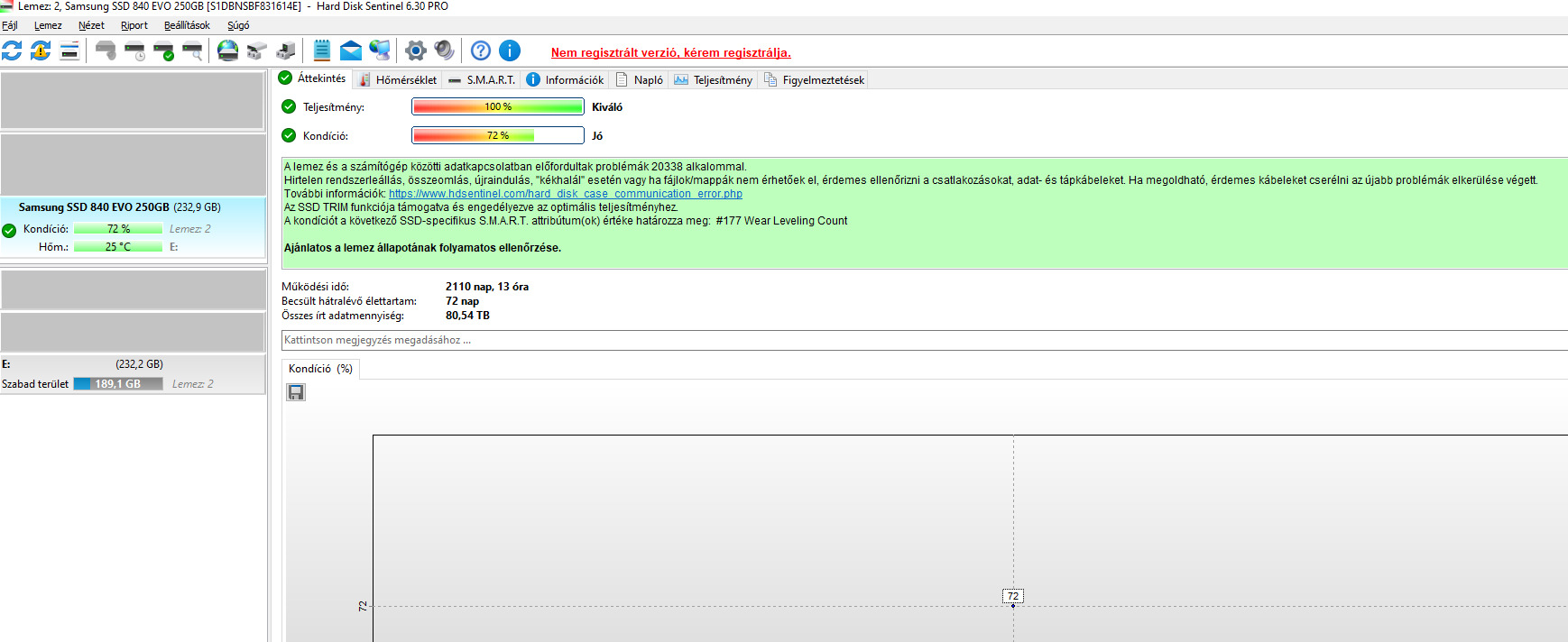Click the '80,54 TB' written data value
This screenshot has width=1568, height=642.
[467, 316]
